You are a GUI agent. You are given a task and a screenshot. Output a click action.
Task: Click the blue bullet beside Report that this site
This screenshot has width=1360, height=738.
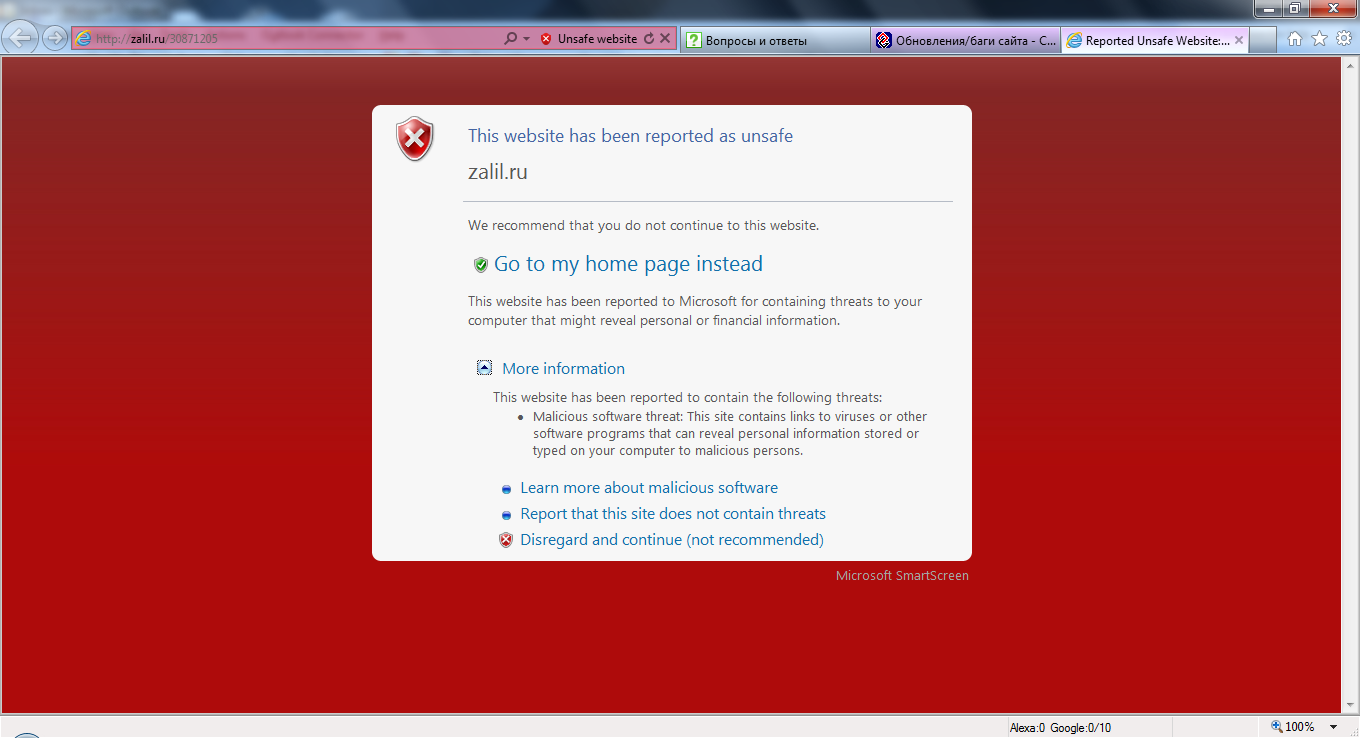(x=507, y=515)
